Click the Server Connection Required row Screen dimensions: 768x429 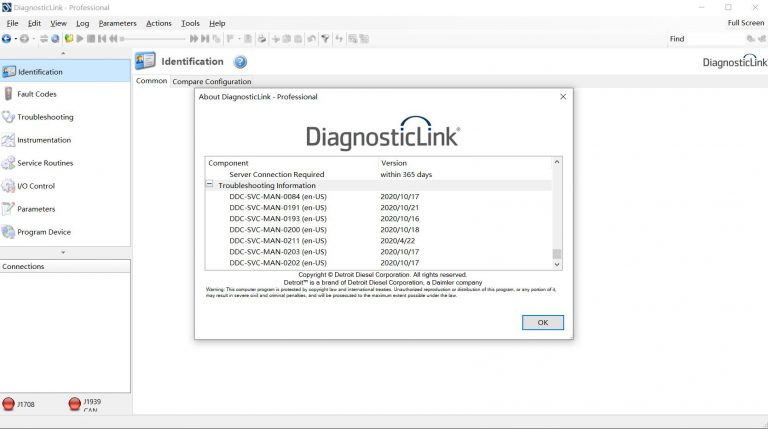[x=378, y=174]
